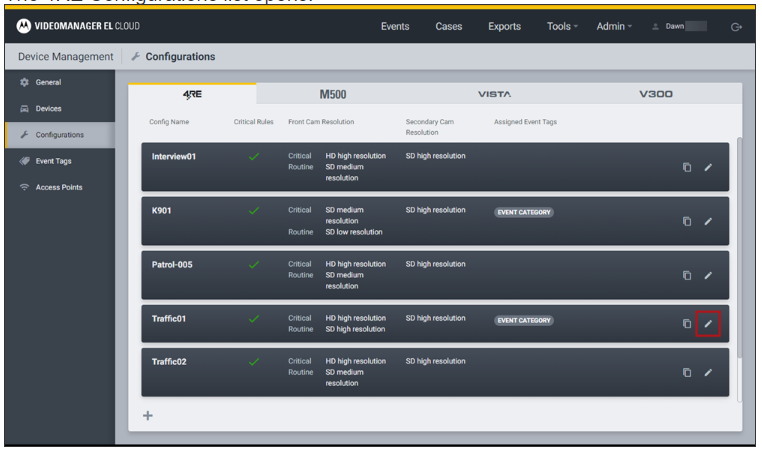Click Traffic01's critical rules checkmark
762x451 pixels.
[x=254, y=318]
